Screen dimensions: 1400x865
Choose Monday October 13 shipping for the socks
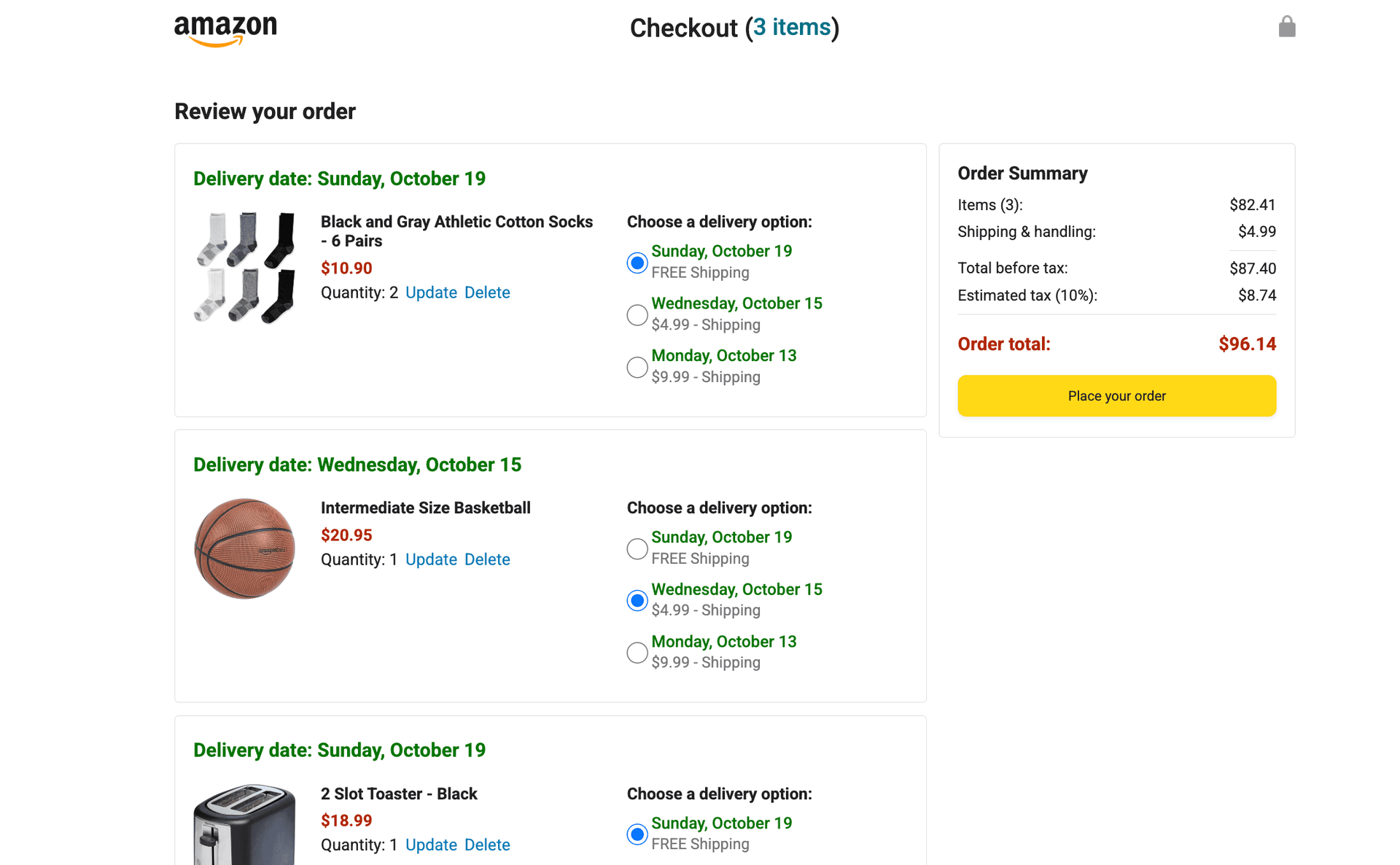coord(637,367)
